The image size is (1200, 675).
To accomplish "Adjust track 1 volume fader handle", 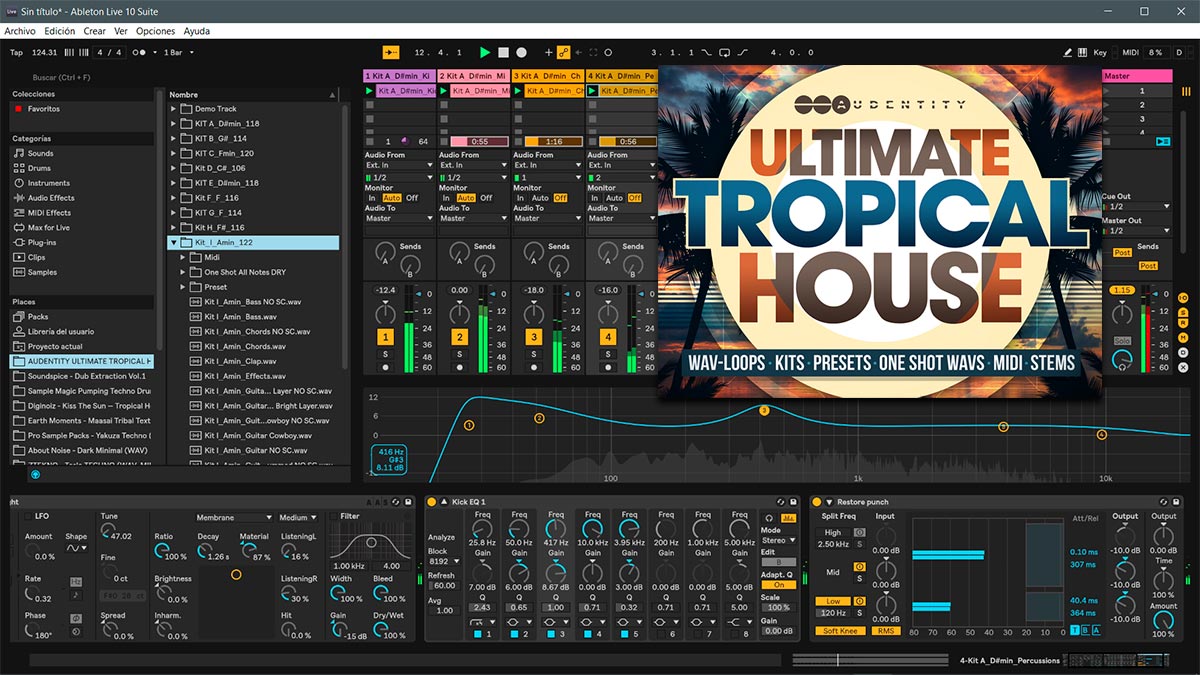I will coord(419,294).
